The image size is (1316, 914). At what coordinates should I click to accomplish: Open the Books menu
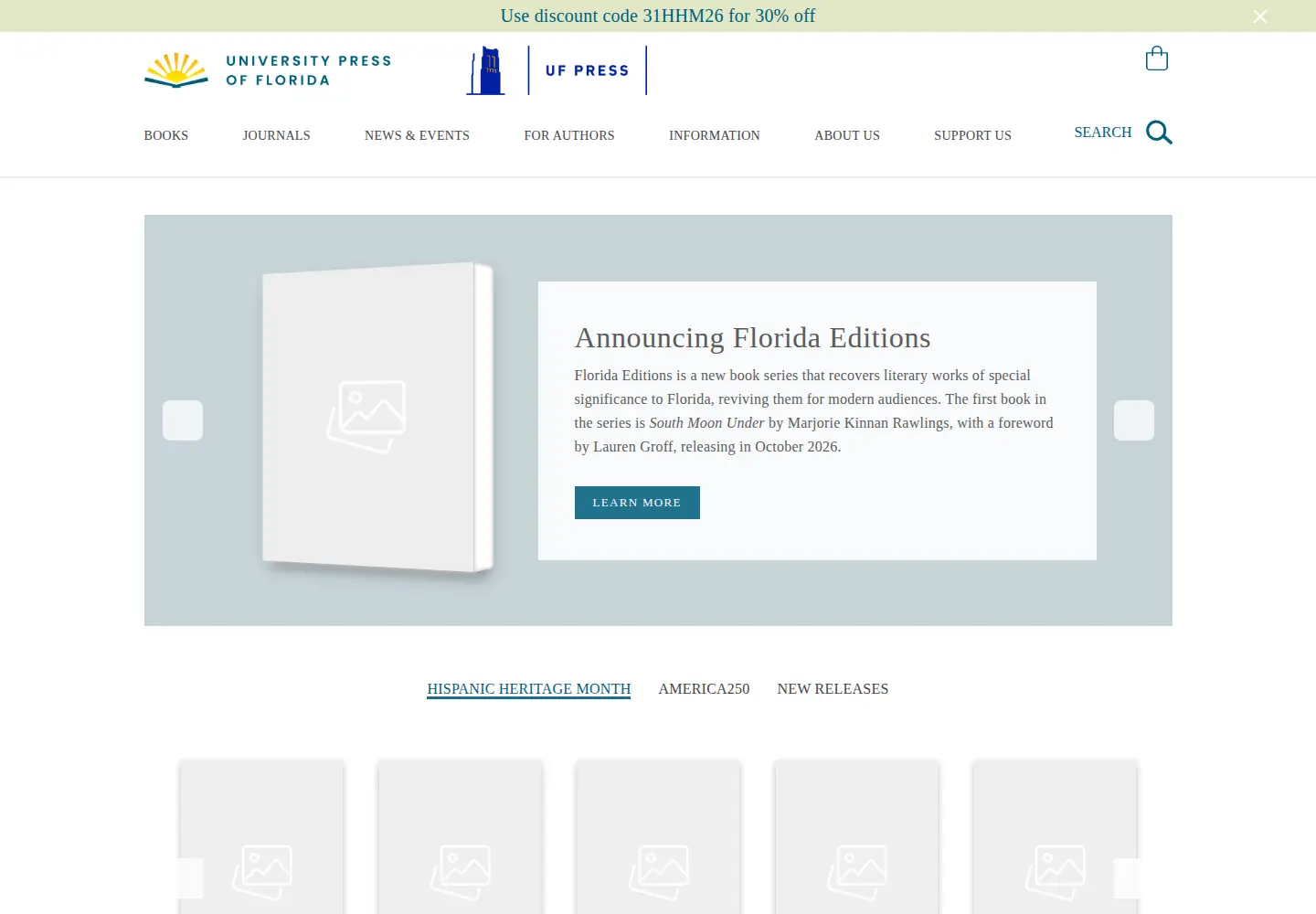166,135
